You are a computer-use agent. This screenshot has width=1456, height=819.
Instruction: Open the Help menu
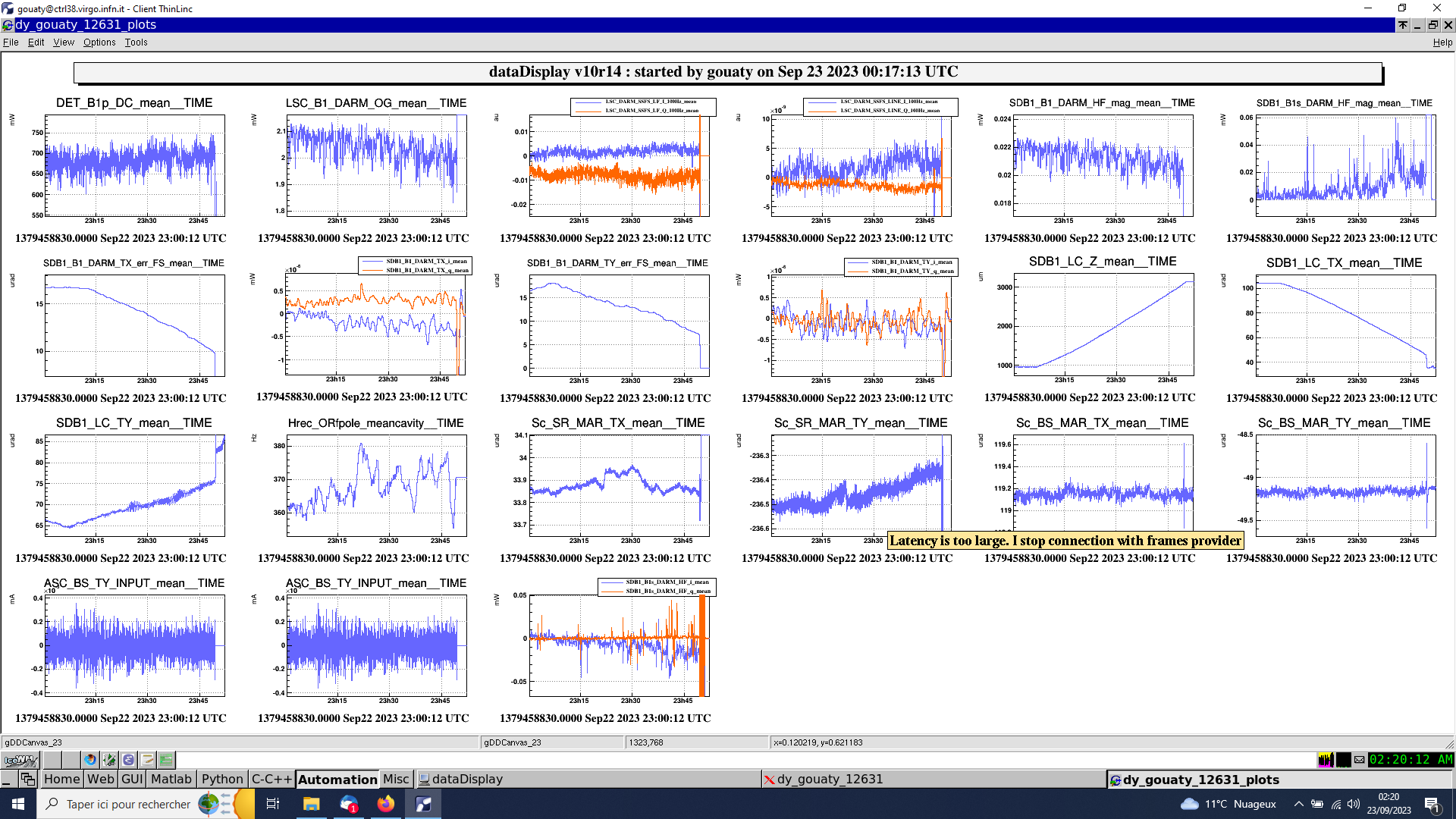coord(1442,42)
